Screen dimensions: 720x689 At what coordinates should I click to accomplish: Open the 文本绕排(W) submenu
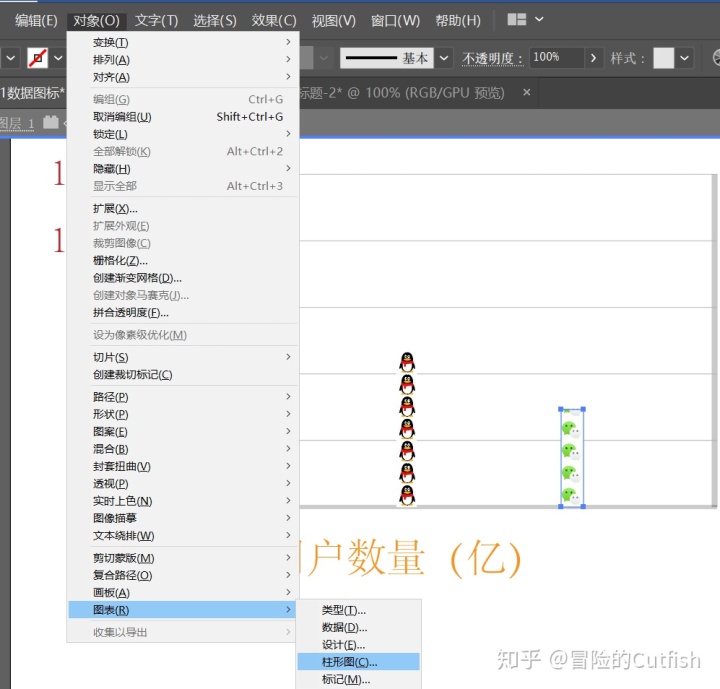183,536
